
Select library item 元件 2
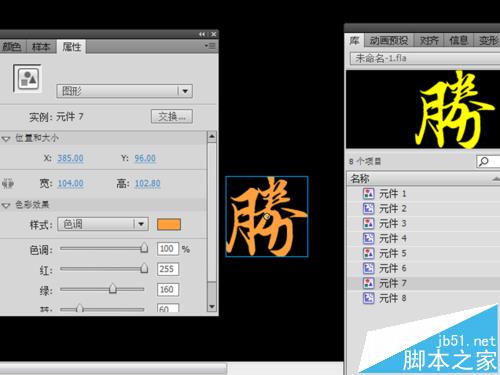point(423,209)
